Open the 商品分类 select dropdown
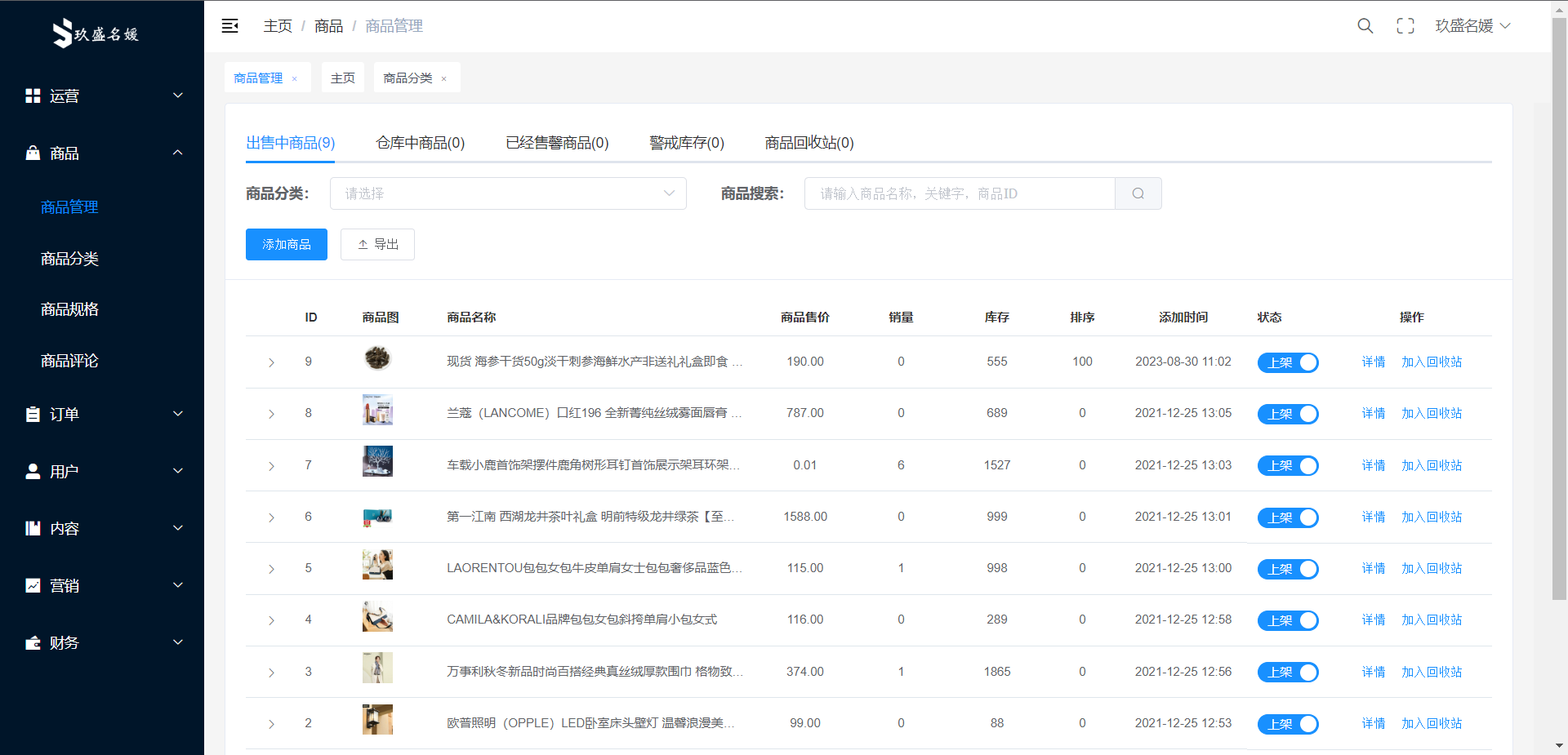This screenshot has width=1568, height=755. [x=507, y=193]
